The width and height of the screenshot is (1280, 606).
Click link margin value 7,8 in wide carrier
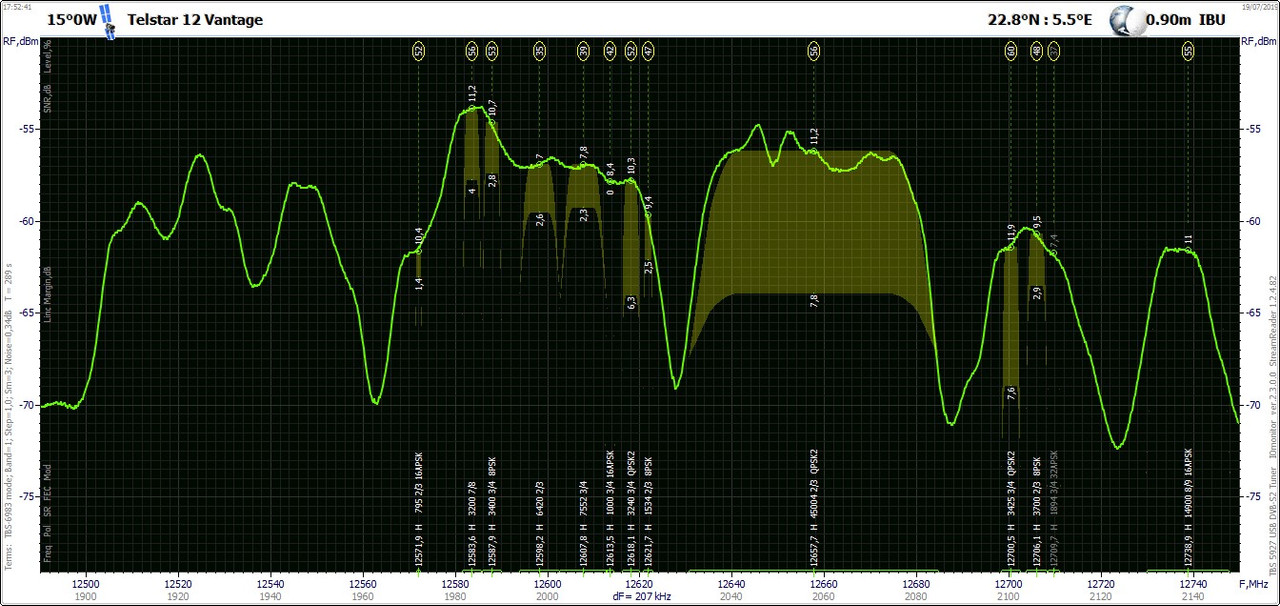[814, 299]
